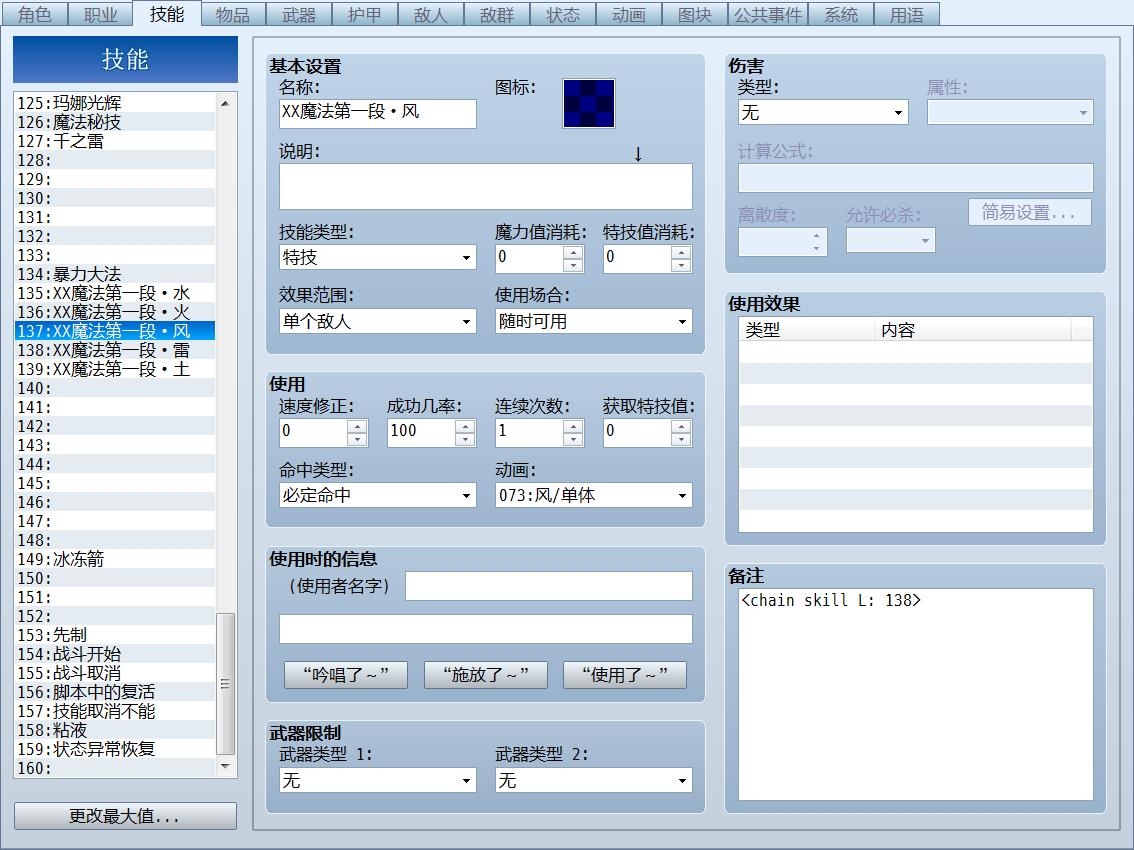Switch to the 角色 tab
The image size is (1134, 850).
(x=34, y=14)
